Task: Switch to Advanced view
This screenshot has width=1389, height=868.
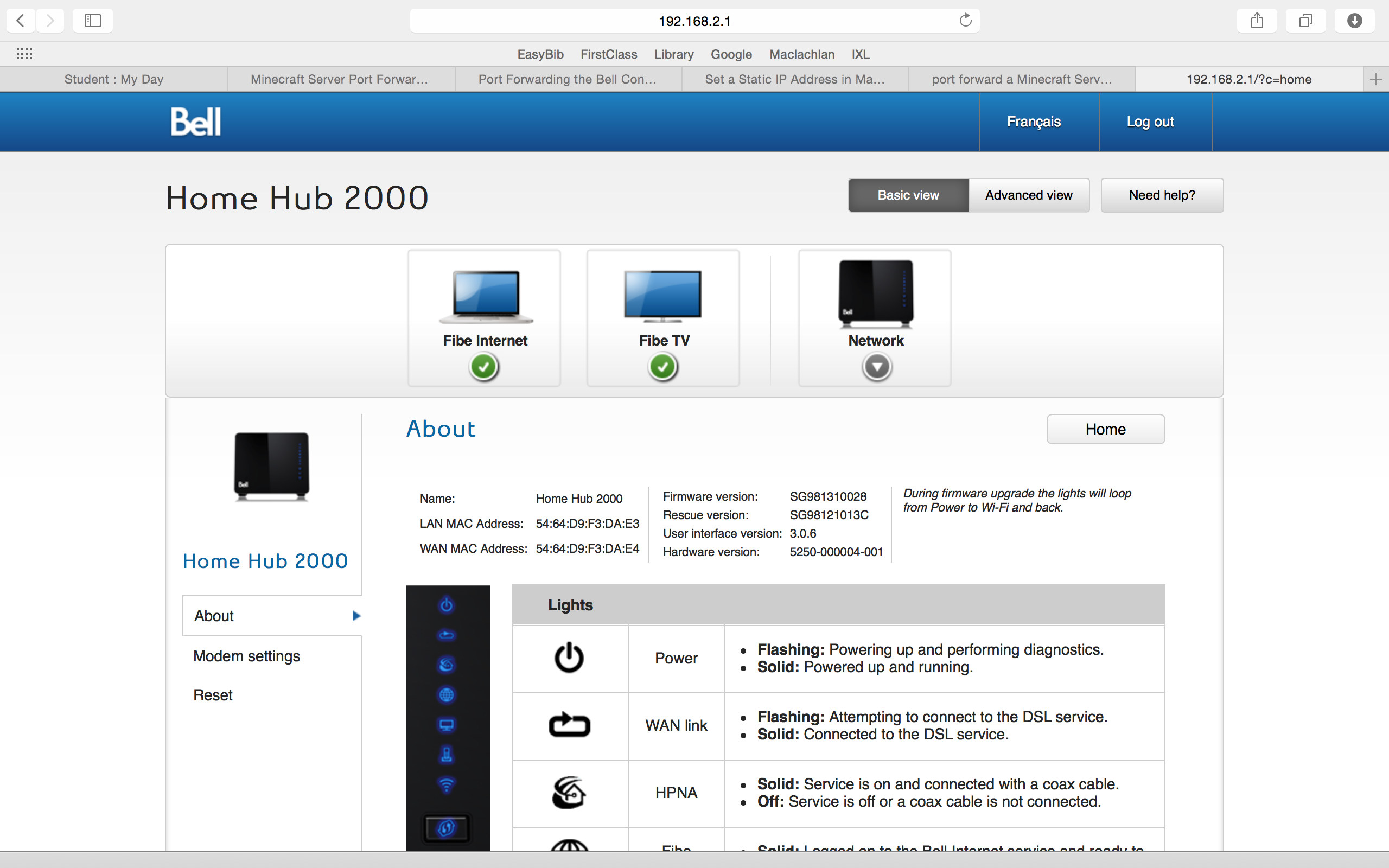Action: coord(1029,195)
